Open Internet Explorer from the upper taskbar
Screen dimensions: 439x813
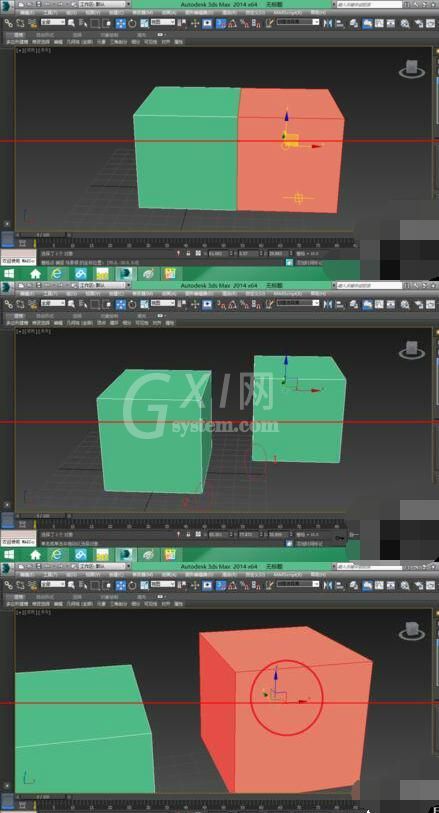coord(56,273)
